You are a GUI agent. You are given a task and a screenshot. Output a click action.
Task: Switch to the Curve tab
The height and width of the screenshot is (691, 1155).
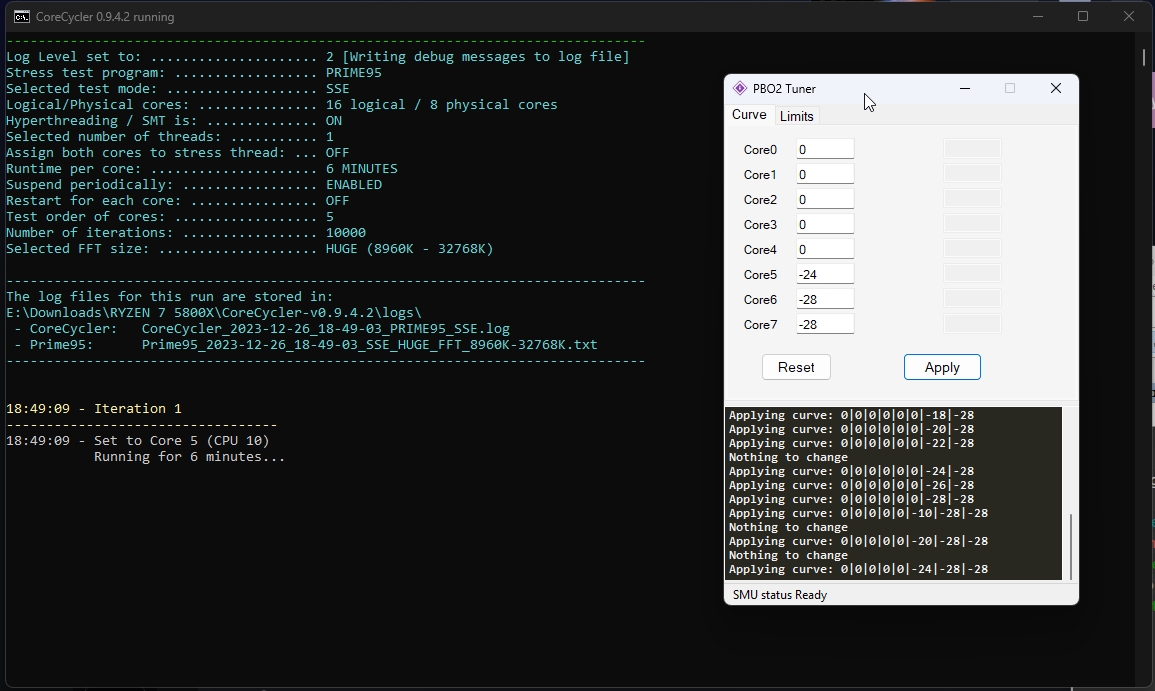click(749, 115)
